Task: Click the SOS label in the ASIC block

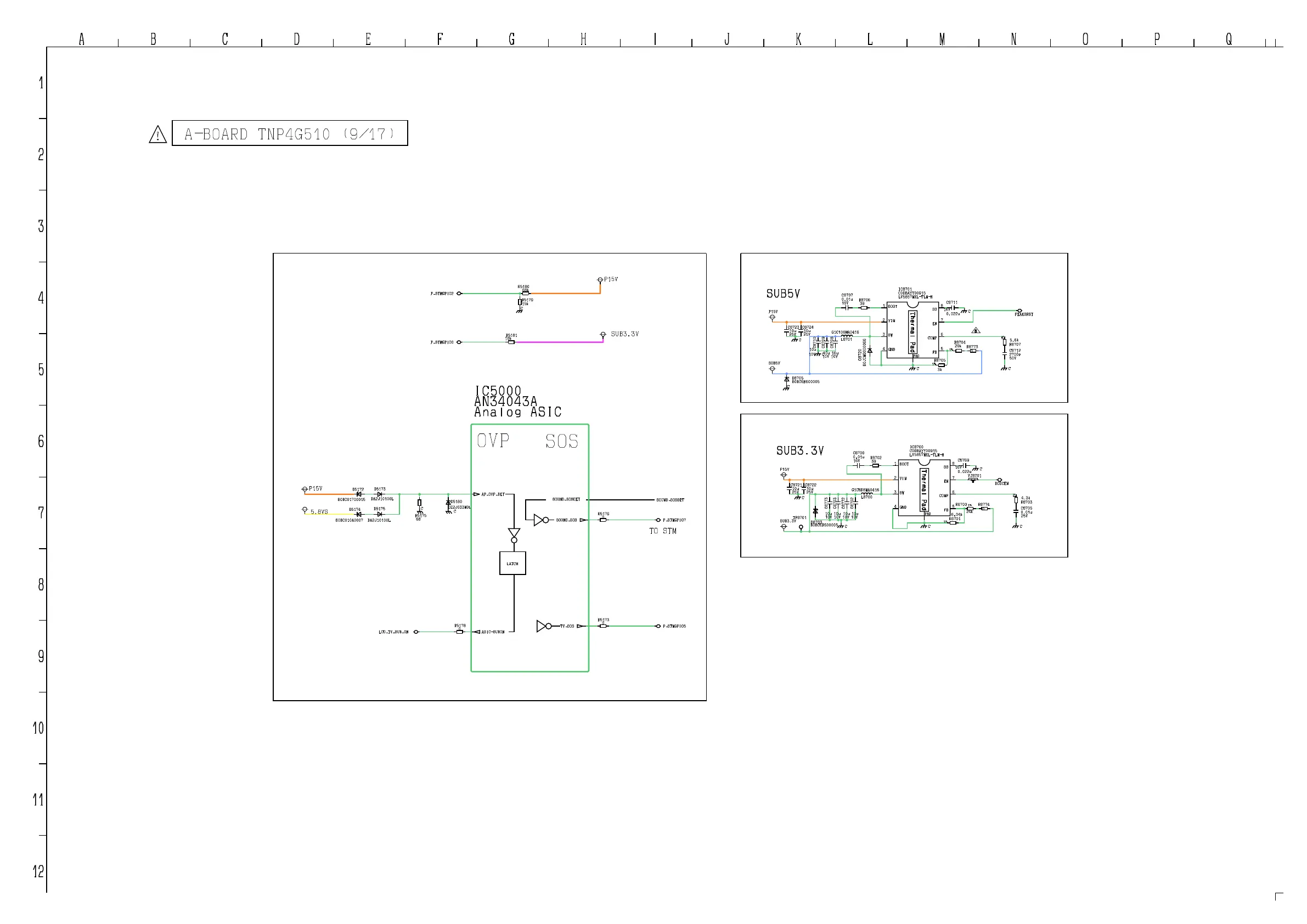Action: (x=561, y=441)
